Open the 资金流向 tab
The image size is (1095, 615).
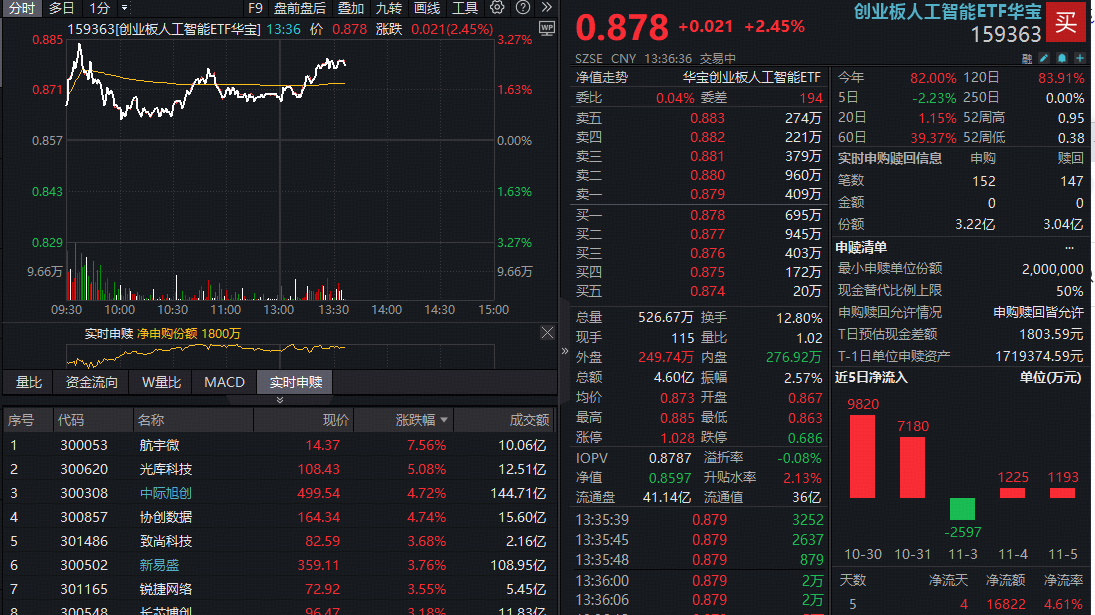[92, 382]
